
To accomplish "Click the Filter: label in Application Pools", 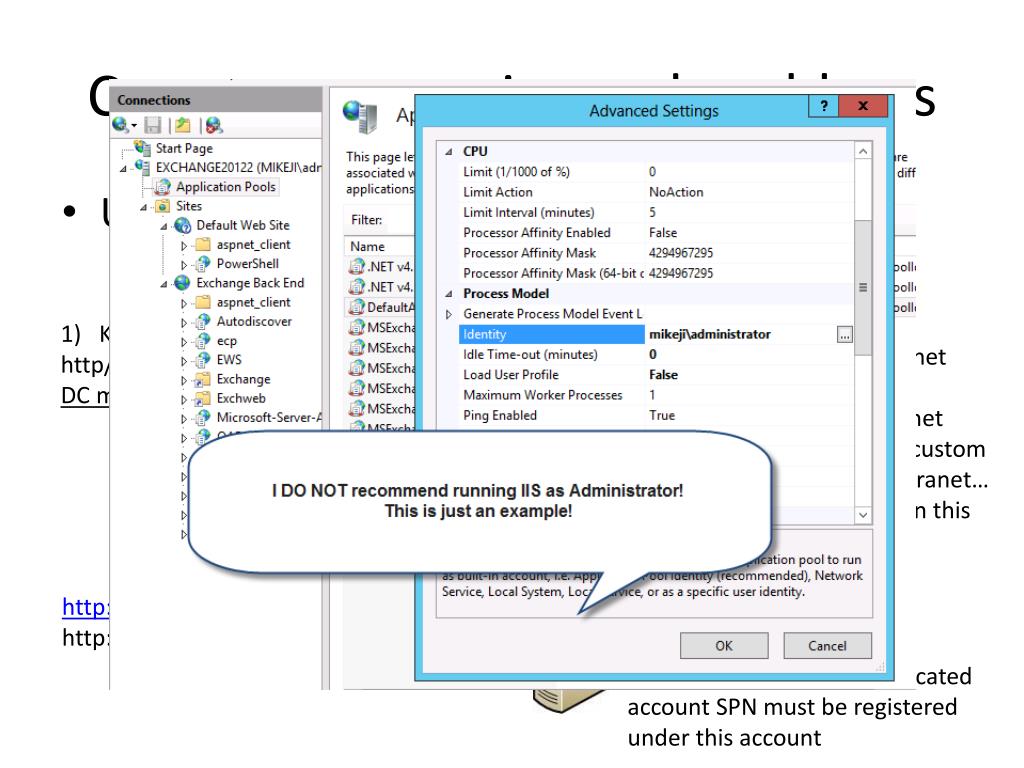I will point(366,220).
